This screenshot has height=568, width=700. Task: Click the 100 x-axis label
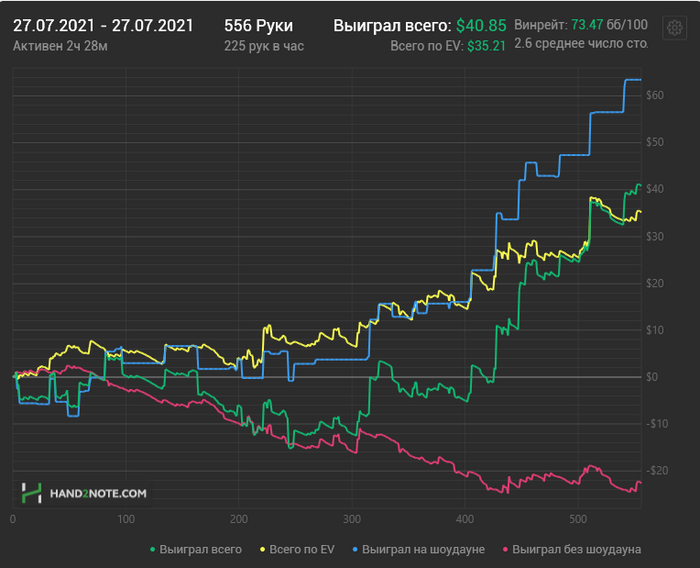[x=126, y=519]
